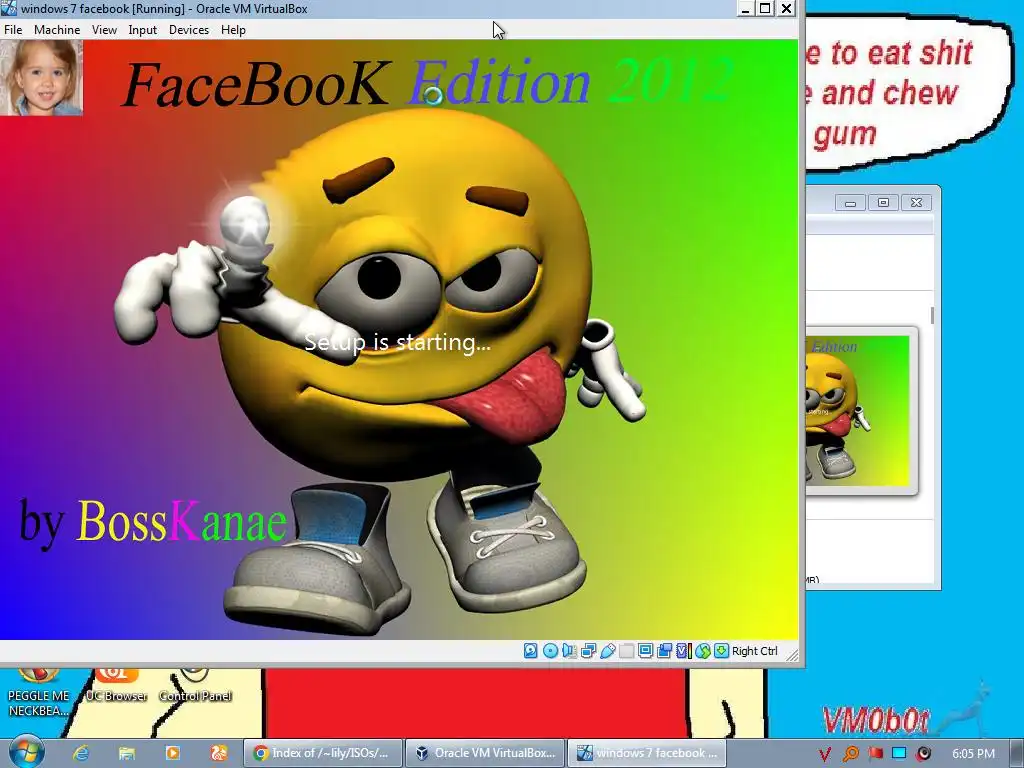Click the CPU virtualization V indicator
Image resolution: width=1024 pixels, height=768 pixels.
point(683,650)
